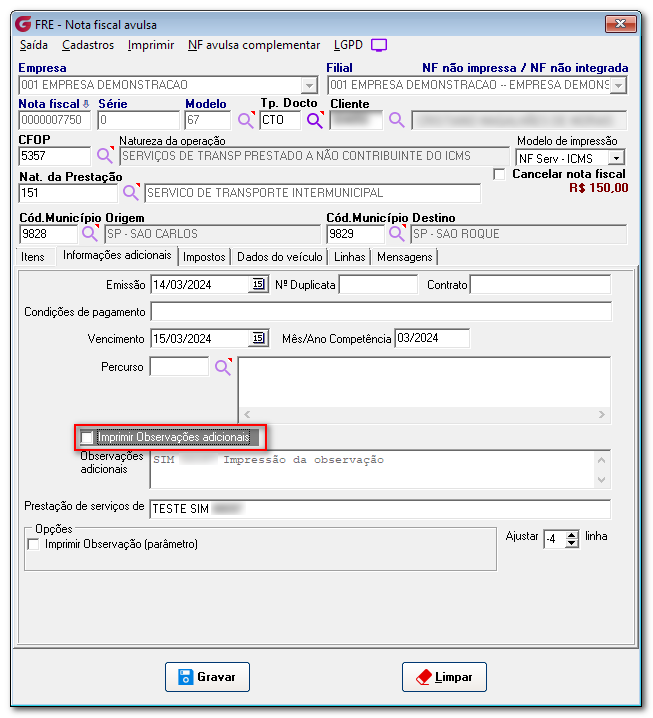This screenshot has width=653, height=718.
Task: Click the Emissão date field
Action: 200,285
